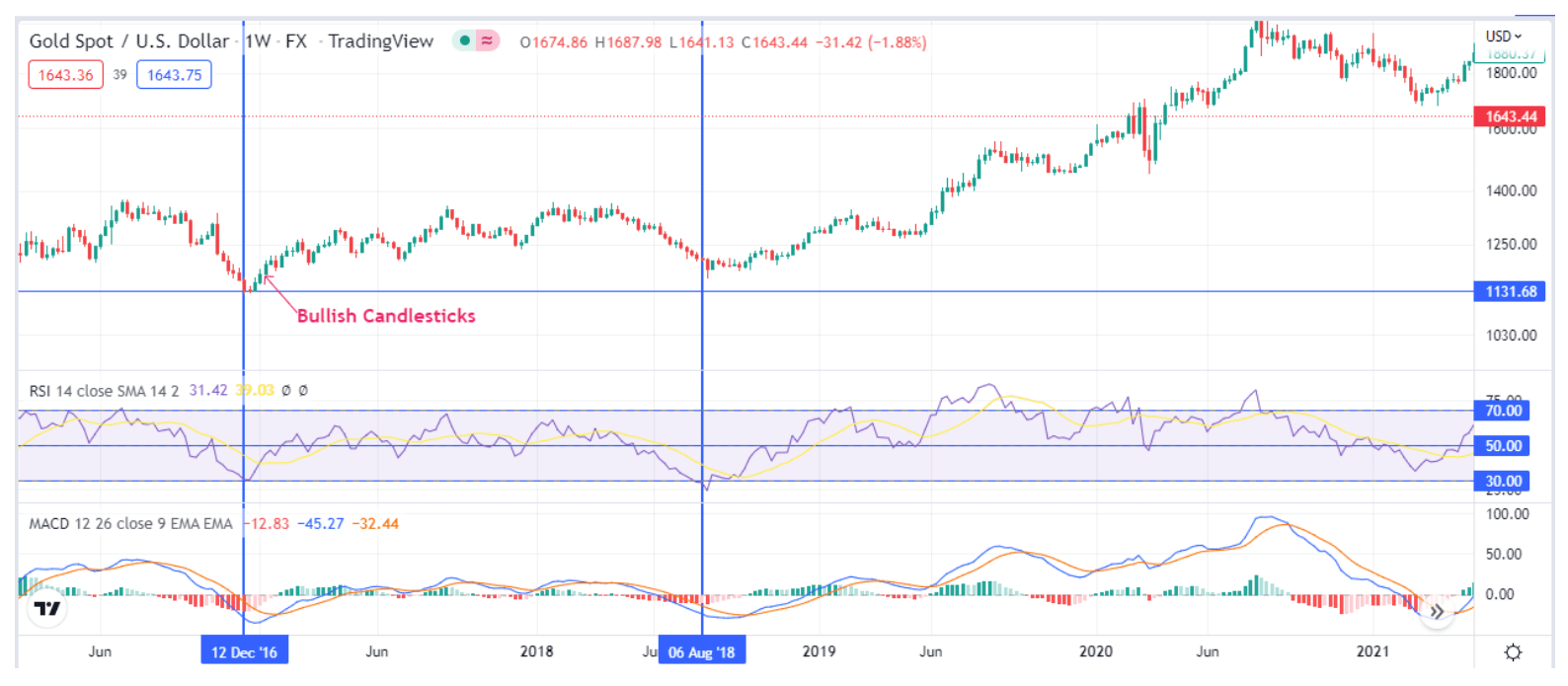Click the RSI 30.00 level label
The image size is (1568, 686).
[x=1503, y=482]
